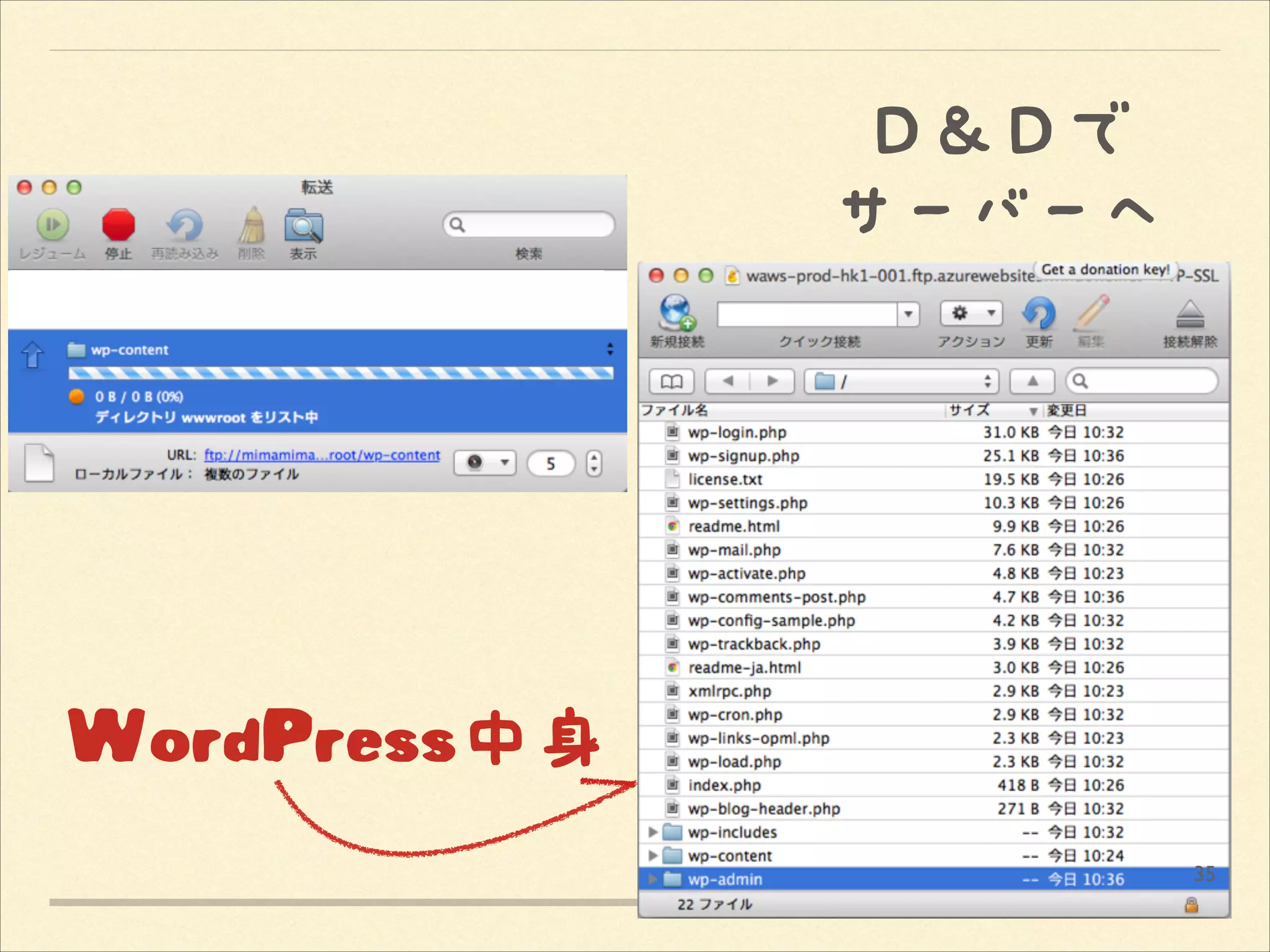Viewport: 1270px width, 952px height.
Task: Click the readme.html Chrome file icon
Action: pos(672,526)
